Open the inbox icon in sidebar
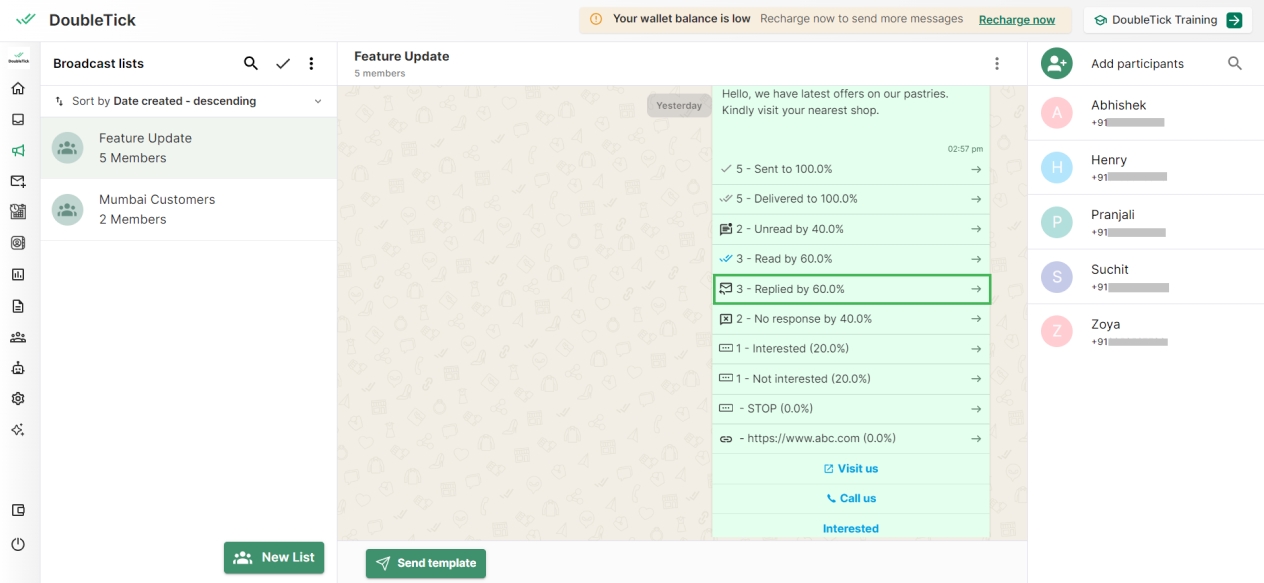Viewport: 1264px width, 583px height. click(18, 119)
